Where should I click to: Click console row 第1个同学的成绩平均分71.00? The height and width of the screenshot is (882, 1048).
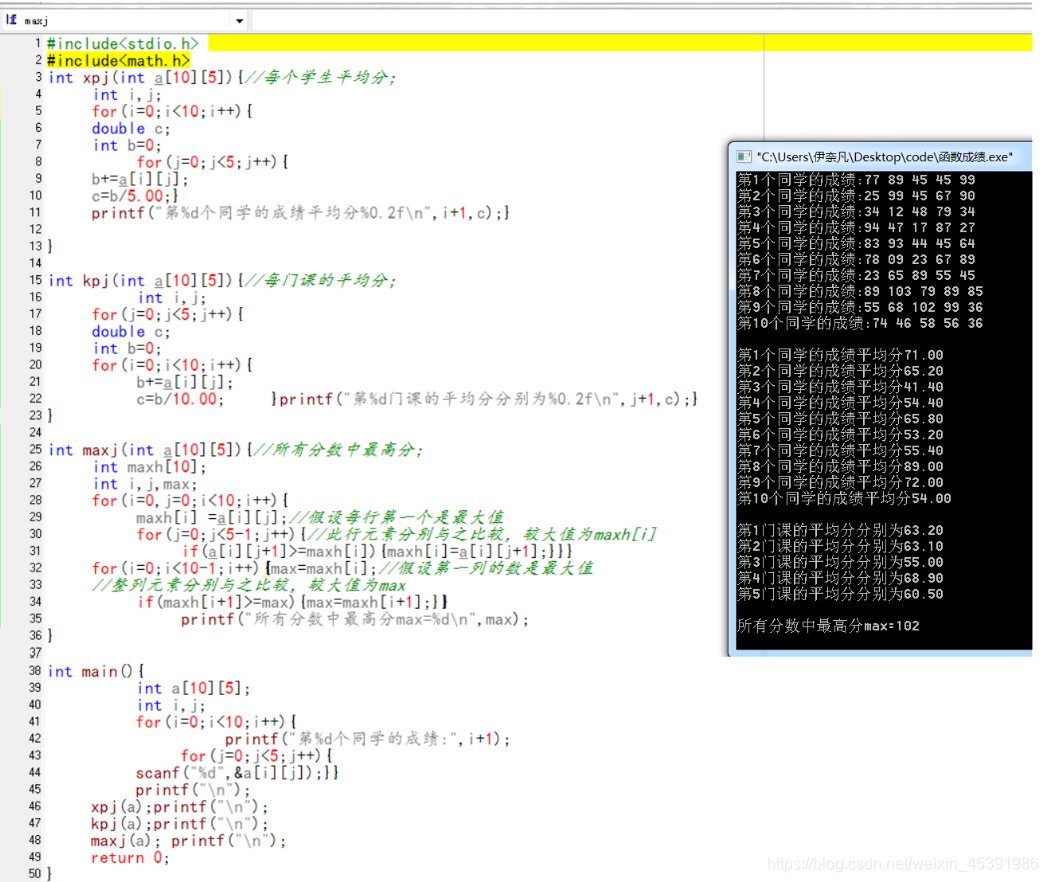pos(840,355)
